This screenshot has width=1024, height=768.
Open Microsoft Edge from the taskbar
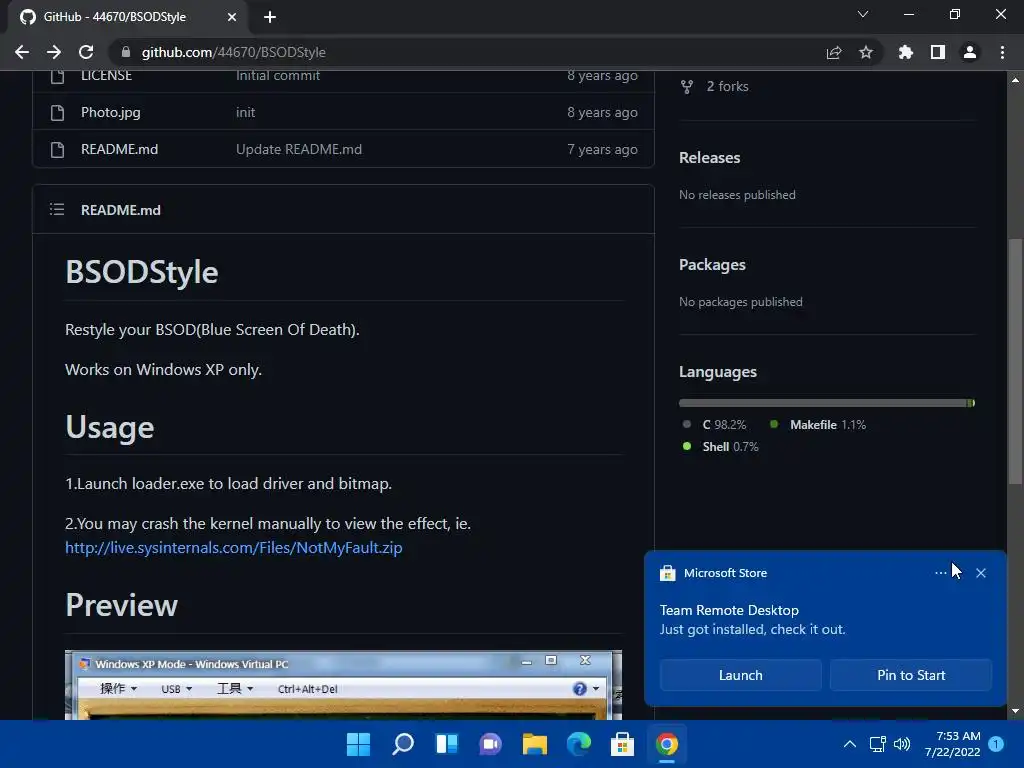click(x=579, y=744)
